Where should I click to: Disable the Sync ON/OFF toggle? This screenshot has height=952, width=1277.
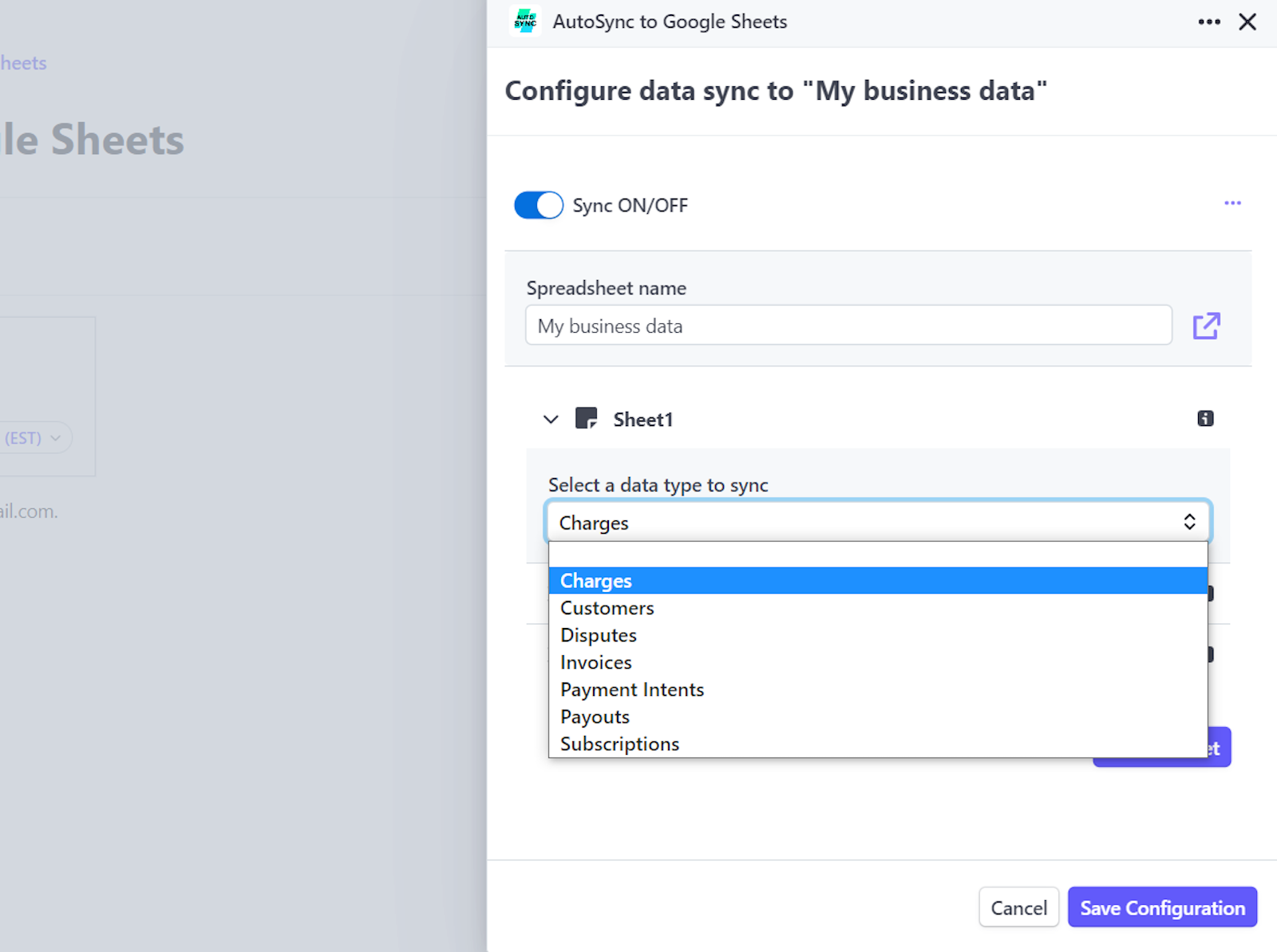538,205
